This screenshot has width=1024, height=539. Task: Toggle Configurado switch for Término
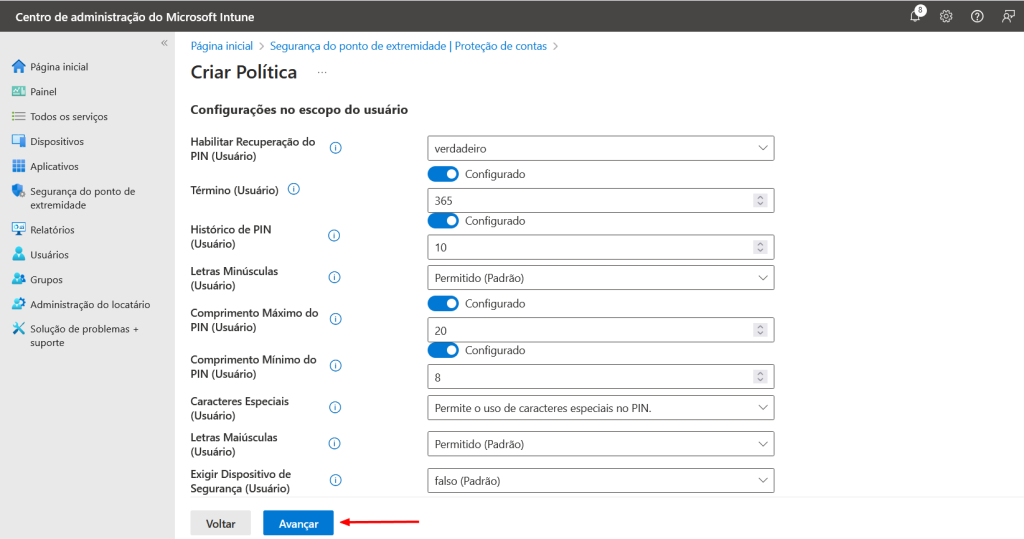[443, 174]
